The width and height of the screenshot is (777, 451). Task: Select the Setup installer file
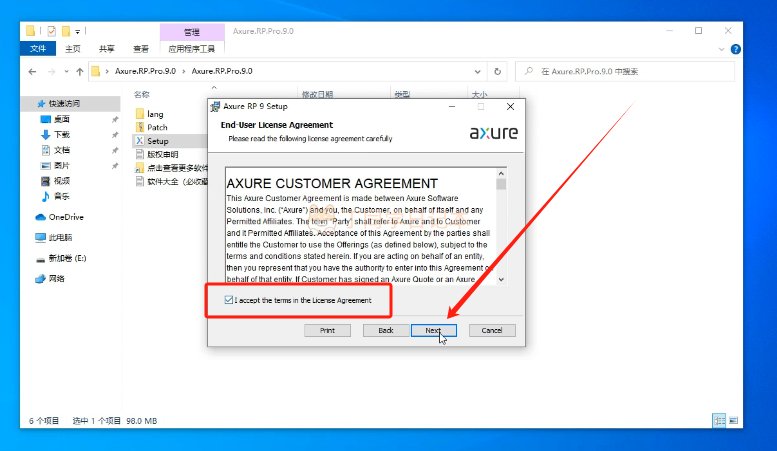click(158, 141)
